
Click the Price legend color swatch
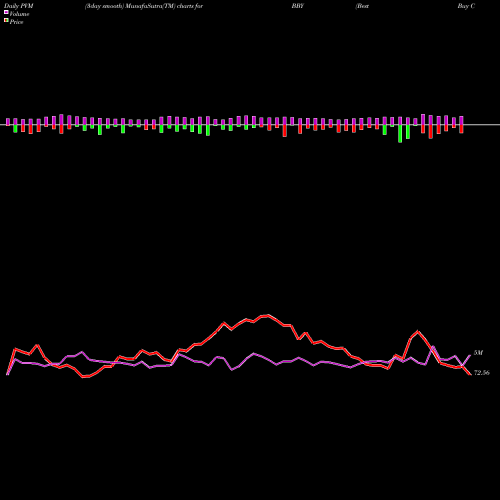(x=6, y=21)
